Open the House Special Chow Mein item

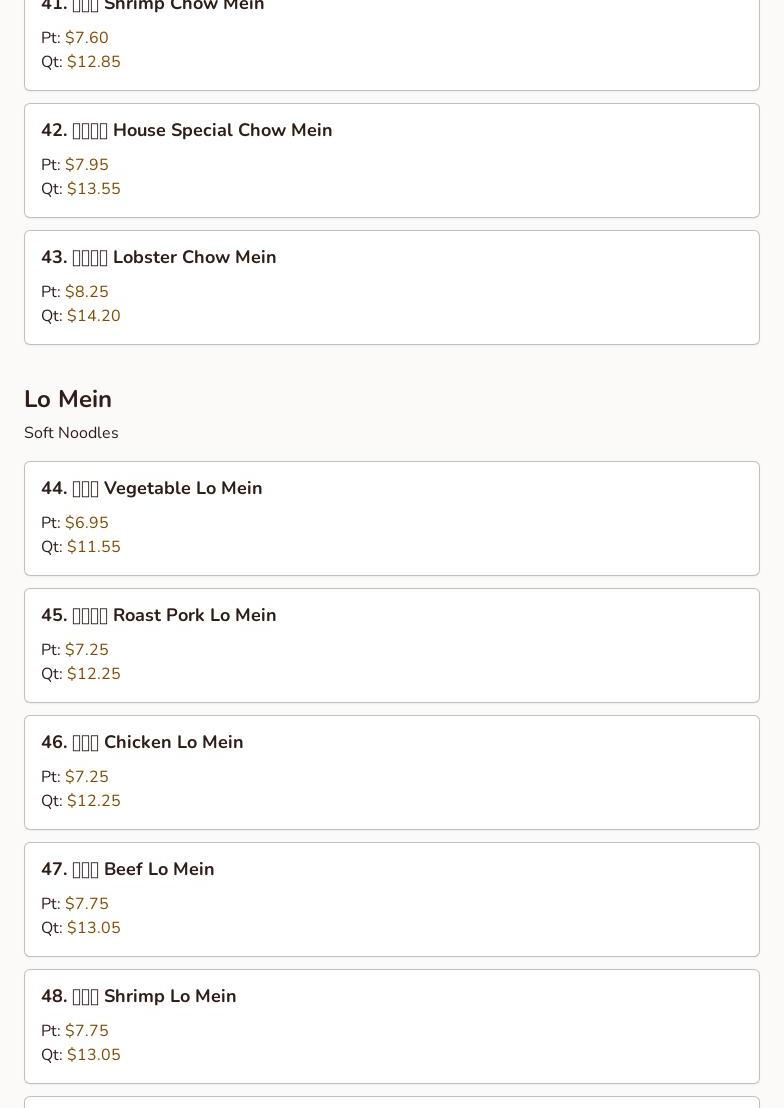(x=187, y=131)
